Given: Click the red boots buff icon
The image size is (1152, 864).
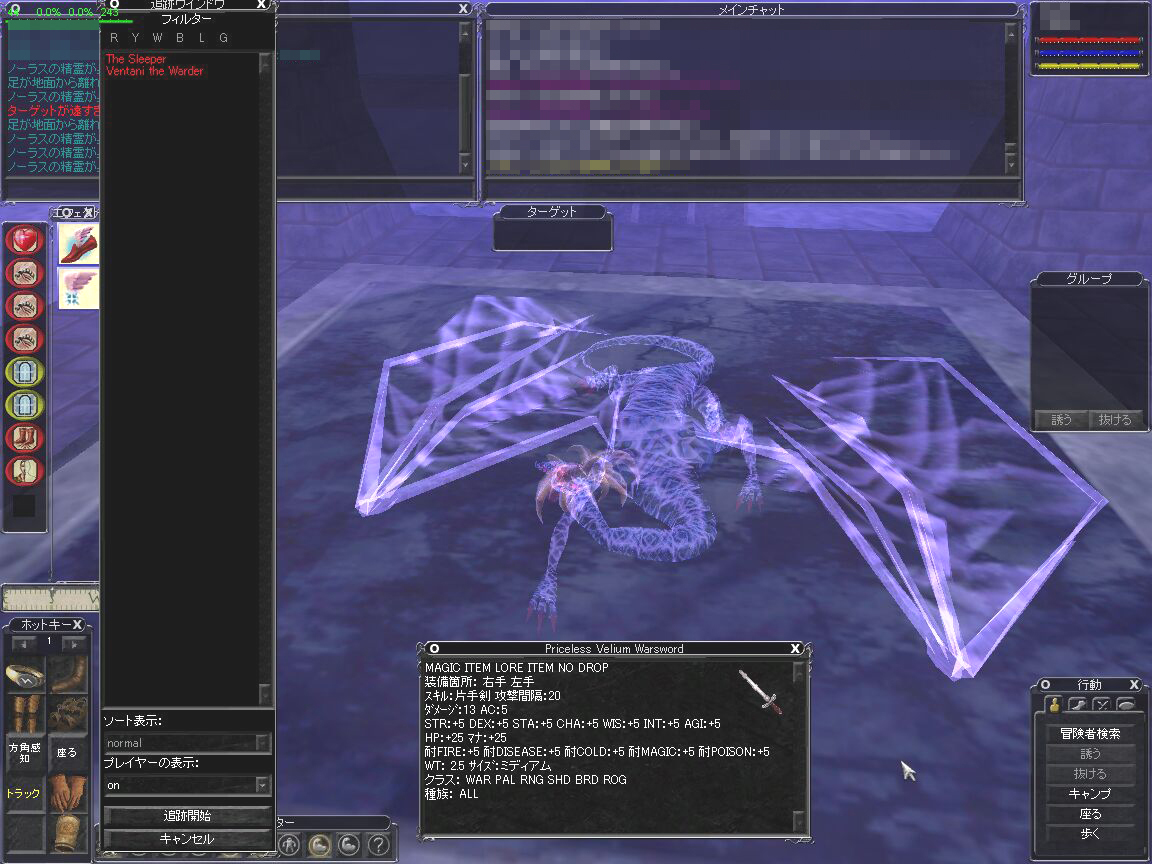Looking at the screenshot, I should 24,438.
